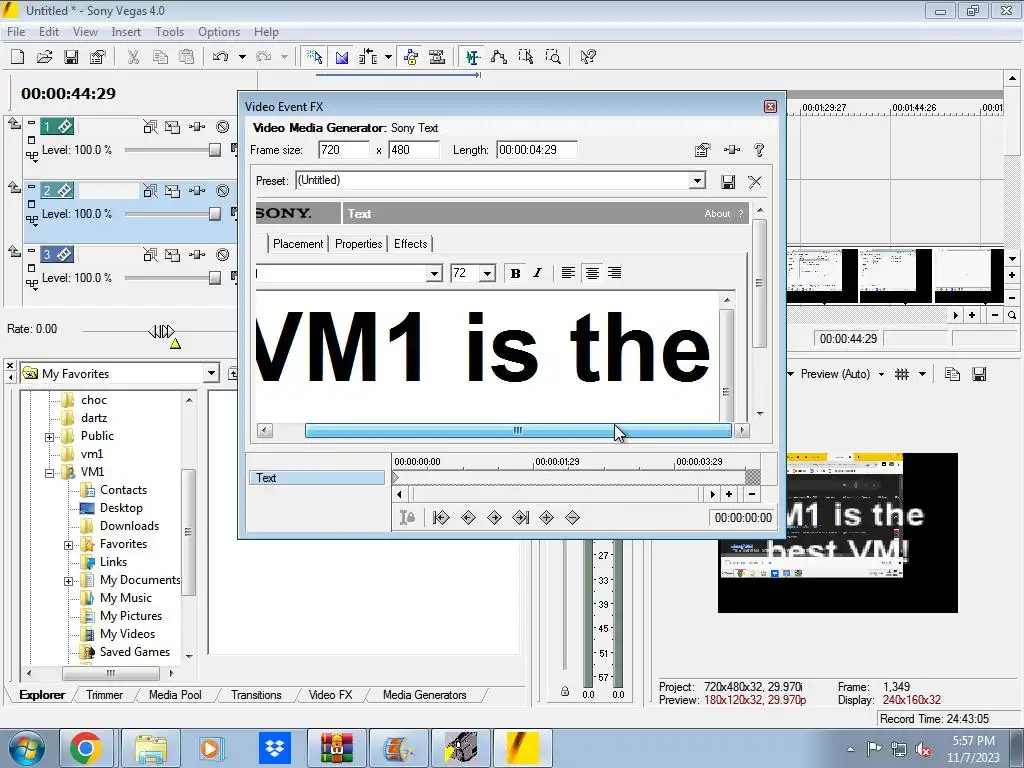Viewport: 1024px width, 768px height.
Task: Click the track 3 level slider handle
Action: pos(215,278)
